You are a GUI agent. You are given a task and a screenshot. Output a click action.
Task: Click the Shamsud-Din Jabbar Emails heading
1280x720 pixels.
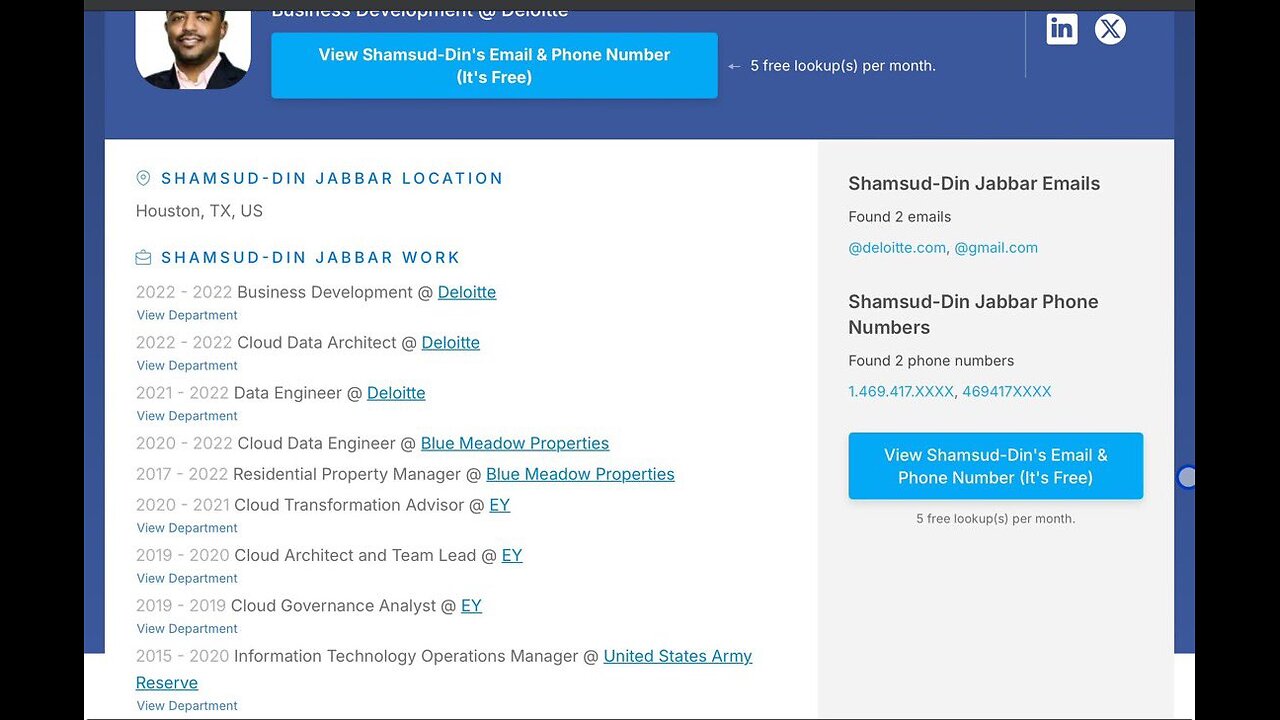click(x=974, y=184)
